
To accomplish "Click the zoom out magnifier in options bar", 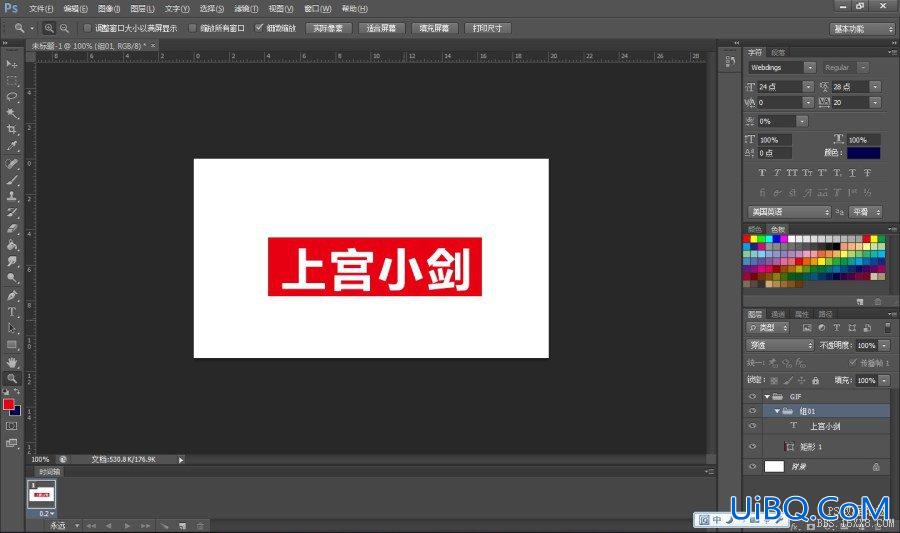I will pyautogui.click(x=64, y=28).
